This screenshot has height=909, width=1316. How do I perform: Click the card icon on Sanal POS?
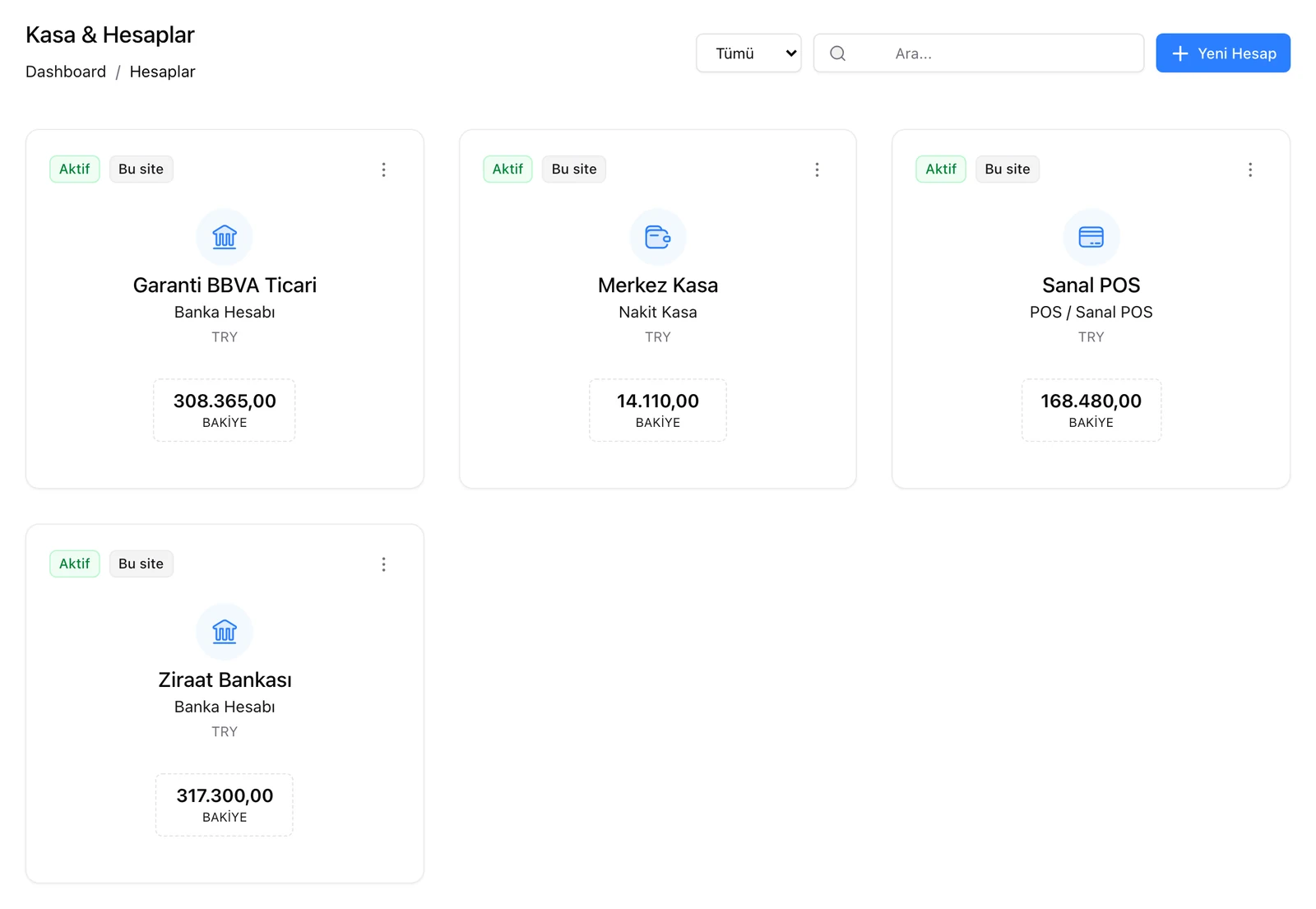click(x=1091, y=237)
